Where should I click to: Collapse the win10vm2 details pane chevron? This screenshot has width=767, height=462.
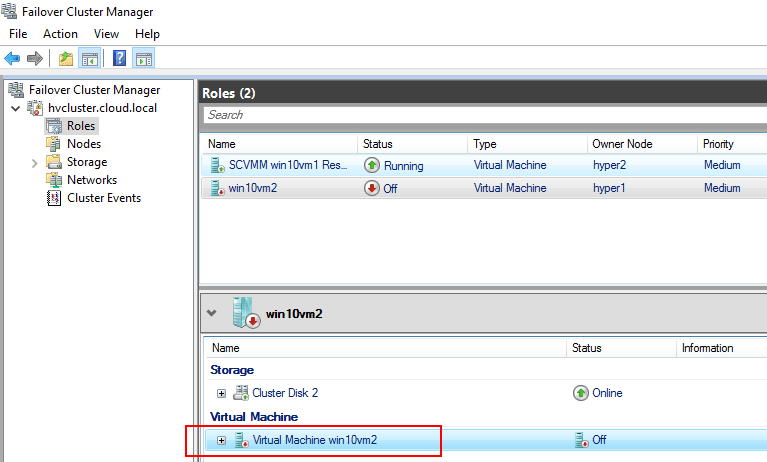pyautogui.click(x=211, y=313)
